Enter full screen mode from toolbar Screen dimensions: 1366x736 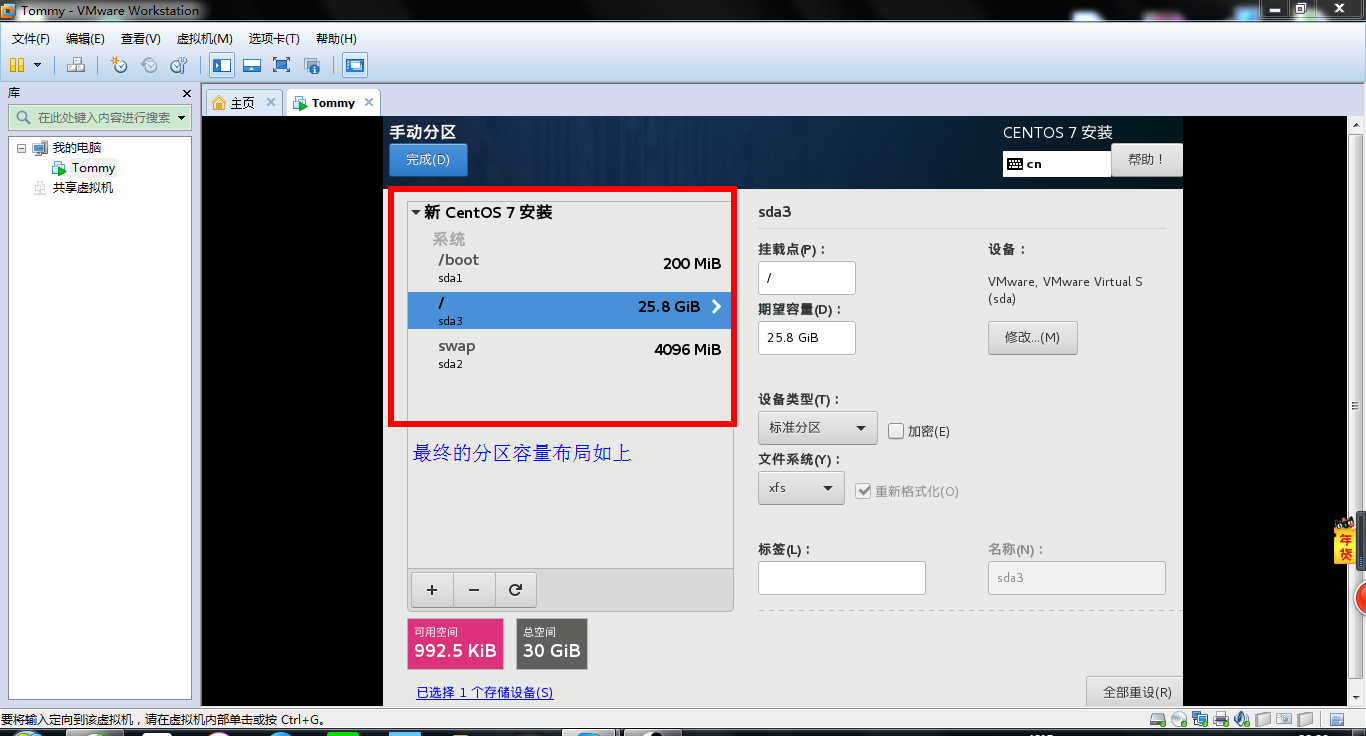pos(281,65)
